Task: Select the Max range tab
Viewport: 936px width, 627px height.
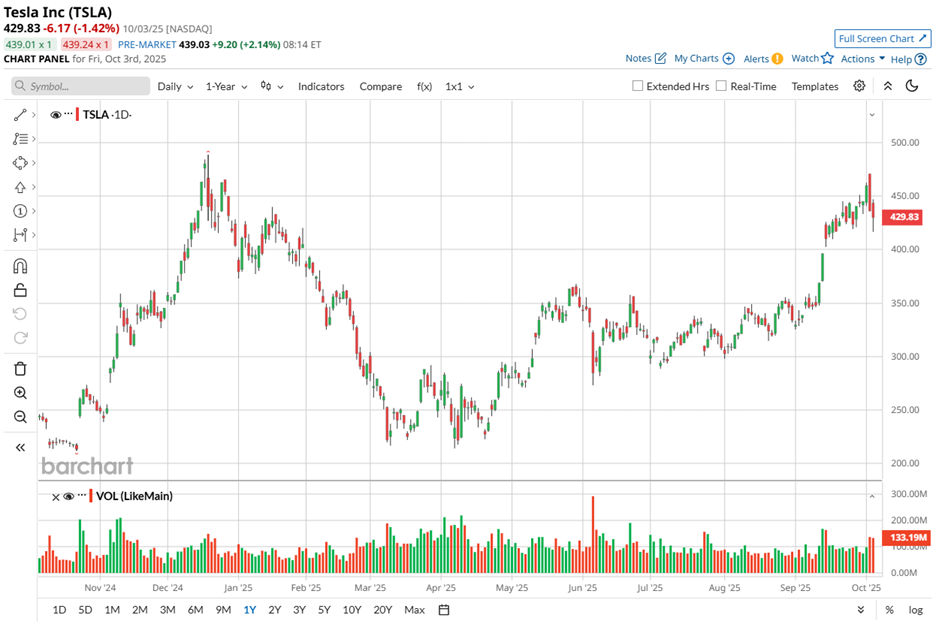Action: click(414, 610)
